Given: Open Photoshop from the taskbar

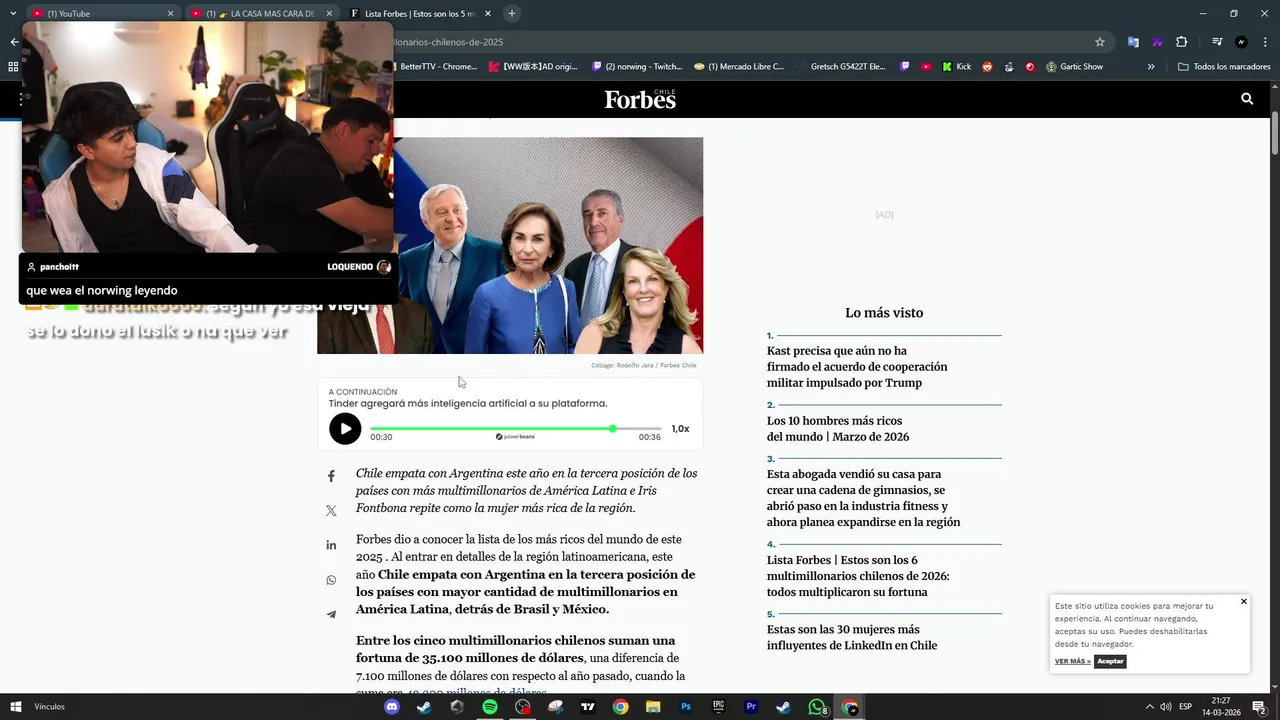Looking at the screenshot, I should (x=686, y=707).
